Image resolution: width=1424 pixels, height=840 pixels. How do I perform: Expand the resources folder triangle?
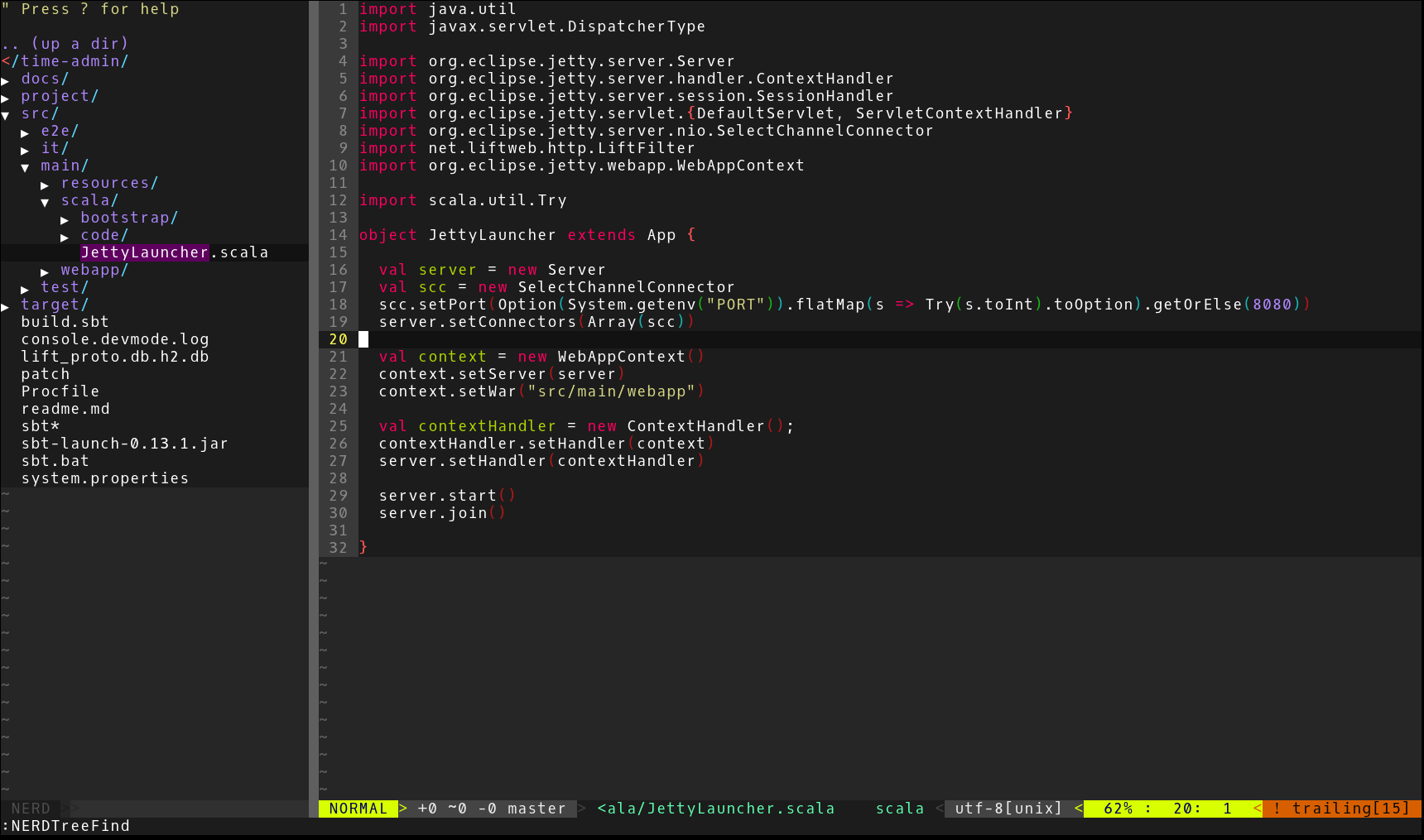click(x=45, y=185)
